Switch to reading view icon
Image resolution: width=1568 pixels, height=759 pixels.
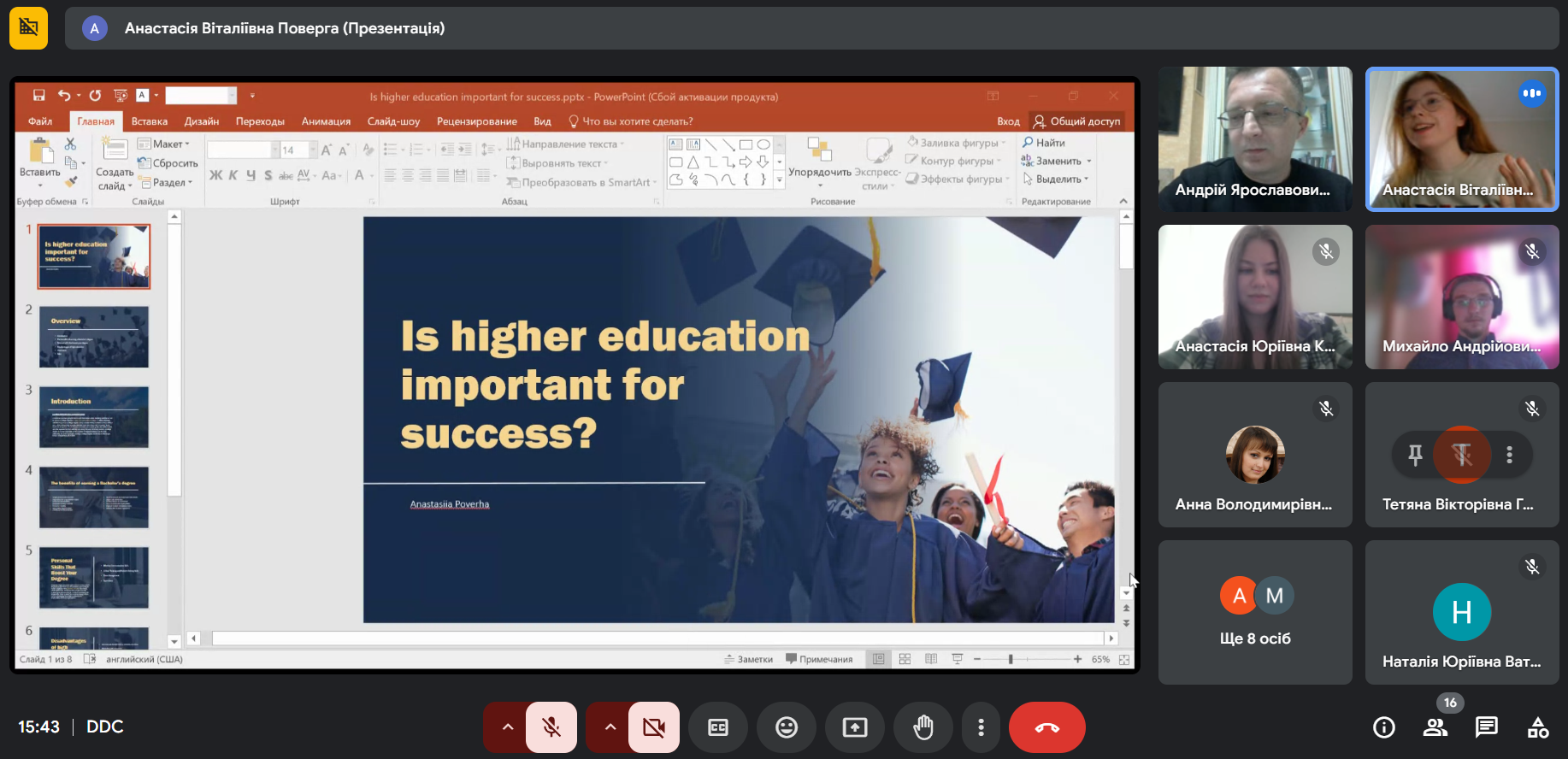[x=931, y=659]
